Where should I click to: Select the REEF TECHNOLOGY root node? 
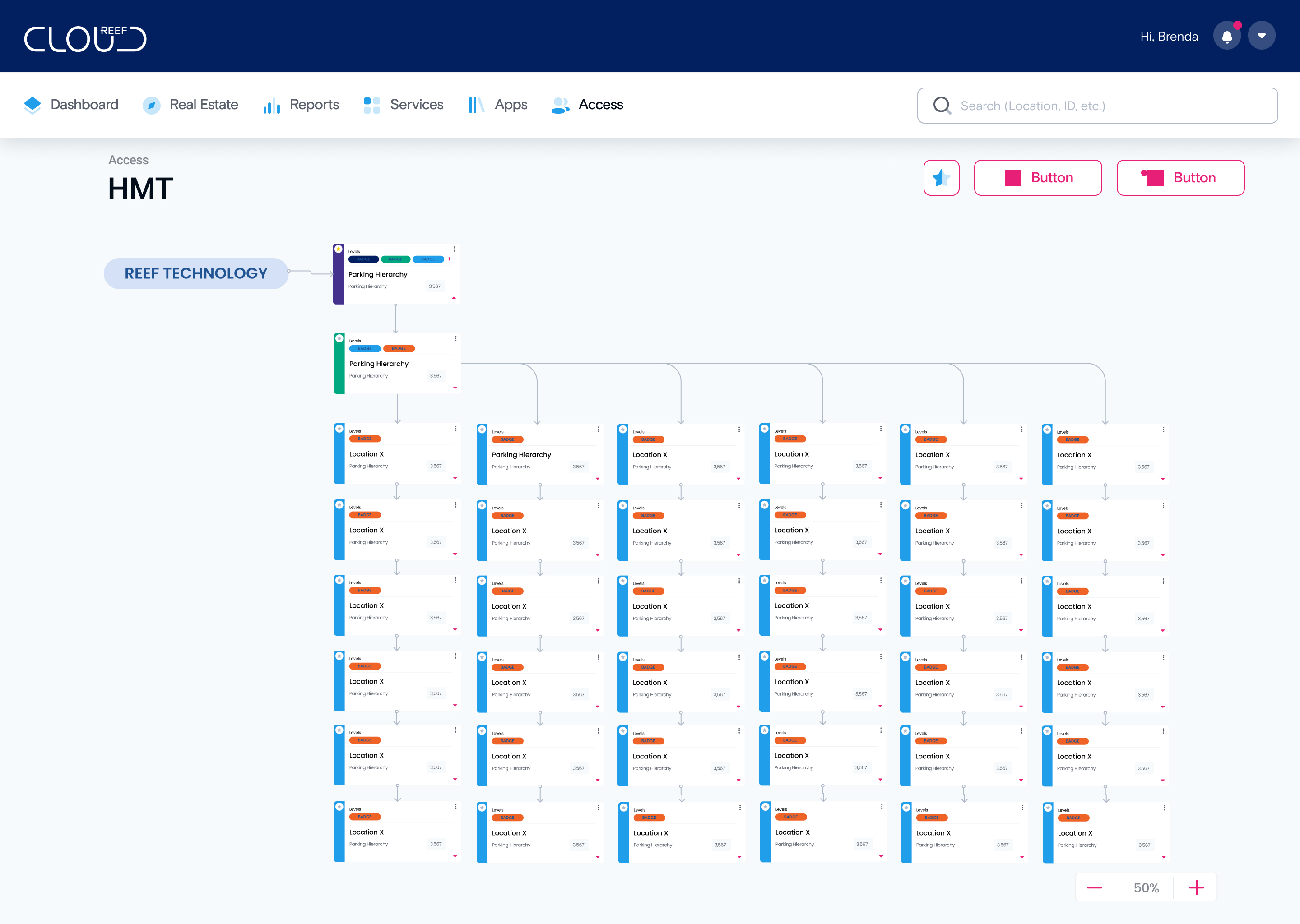tap(196, 273)
